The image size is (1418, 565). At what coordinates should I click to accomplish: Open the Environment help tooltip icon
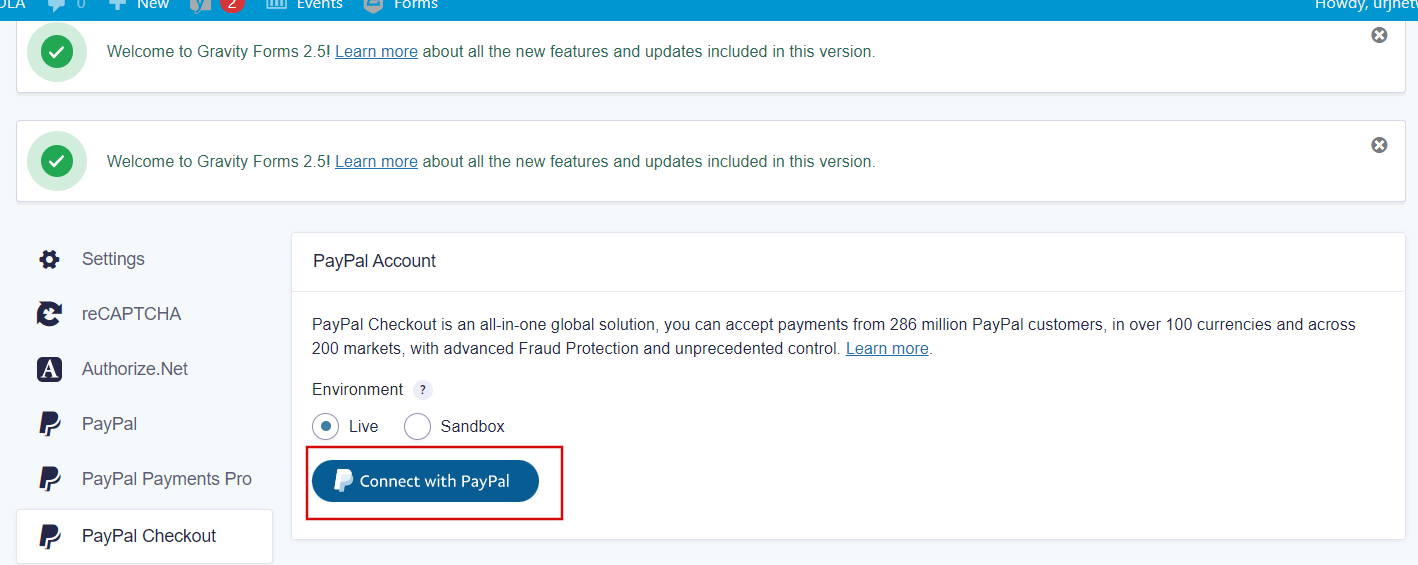click(x=423, y=390)
